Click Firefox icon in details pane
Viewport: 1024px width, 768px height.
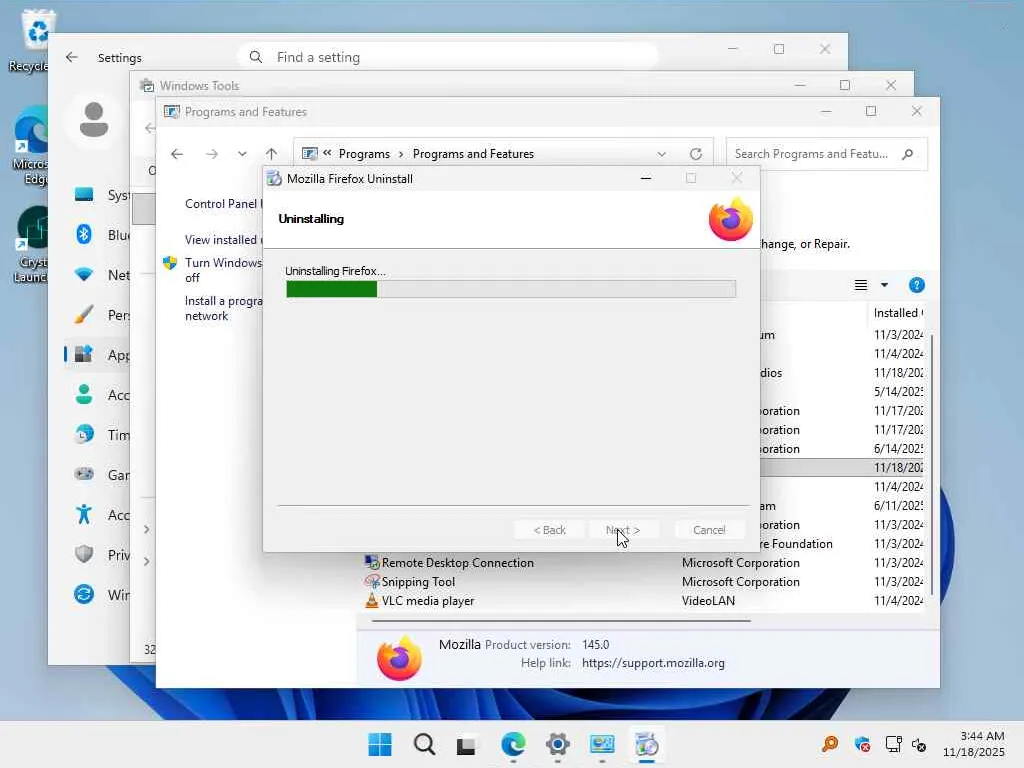399,658
